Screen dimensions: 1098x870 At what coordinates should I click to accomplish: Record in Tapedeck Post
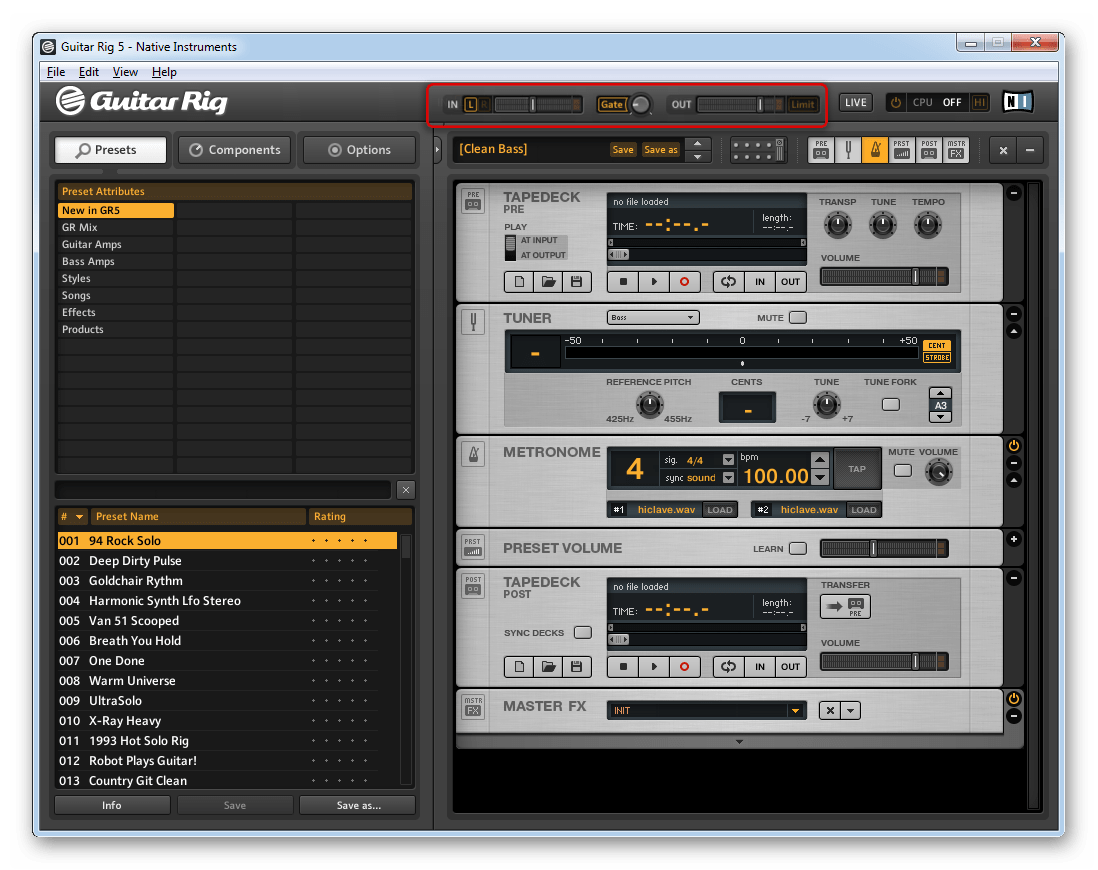click(685, 667)
